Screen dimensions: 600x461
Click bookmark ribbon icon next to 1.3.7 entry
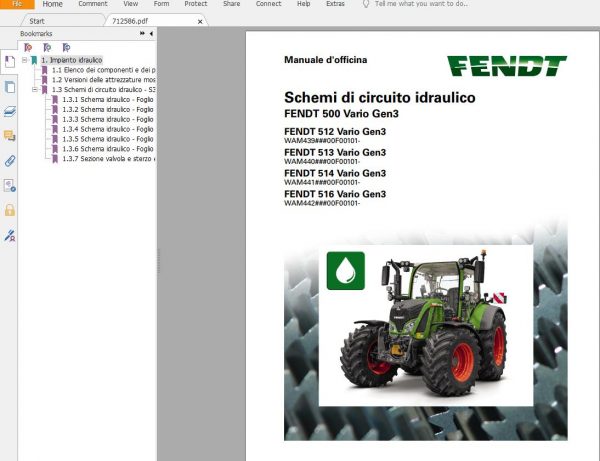[x=55, y=159]
